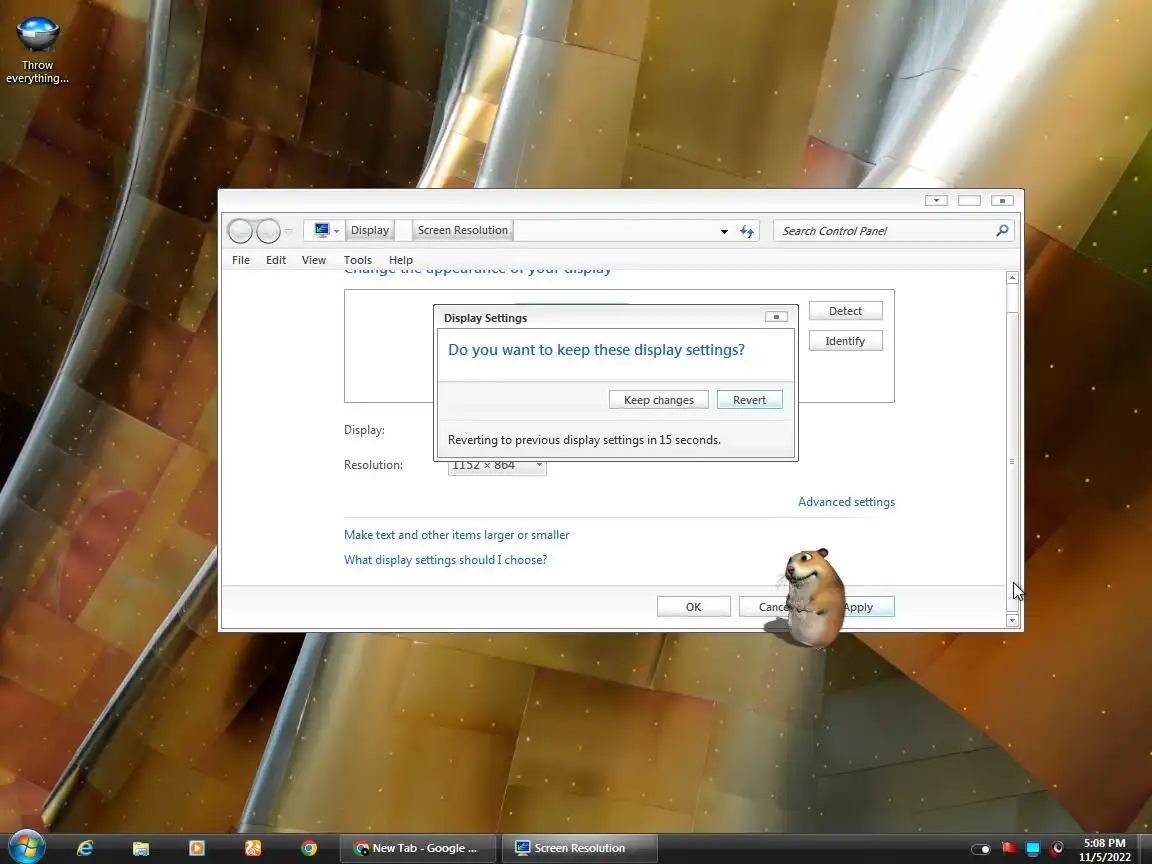
Task: Open the Edit menu
Action: click(x=276, y=260)
